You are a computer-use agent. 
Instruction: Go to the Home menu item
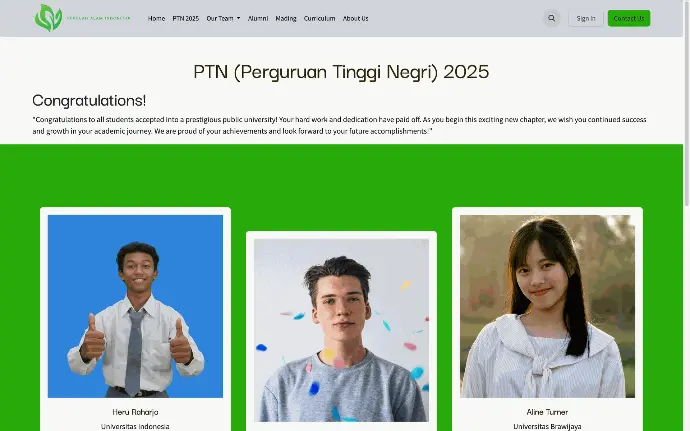coord(156,18)
